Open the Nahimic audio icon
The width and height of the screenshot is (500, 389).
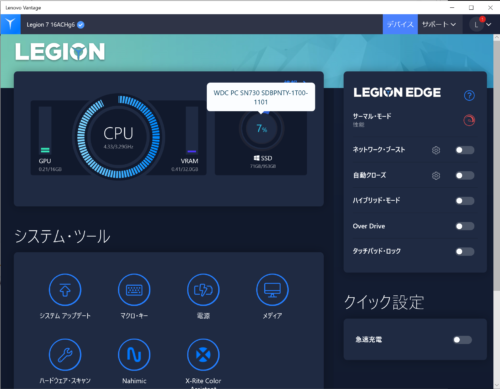click(x=134, y=355)
